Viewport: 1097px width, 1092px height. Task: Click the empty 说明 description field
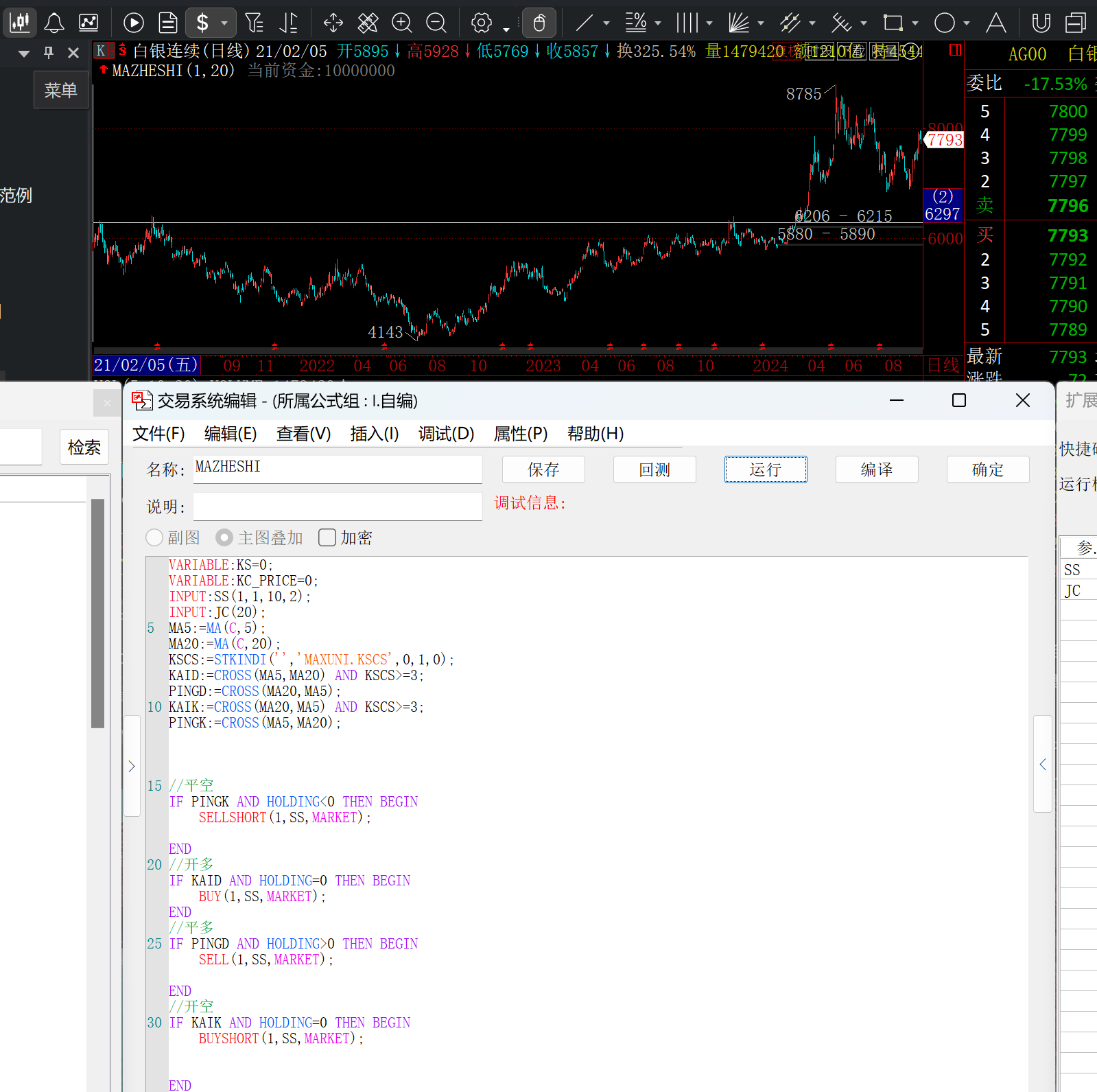pos(338,507)
